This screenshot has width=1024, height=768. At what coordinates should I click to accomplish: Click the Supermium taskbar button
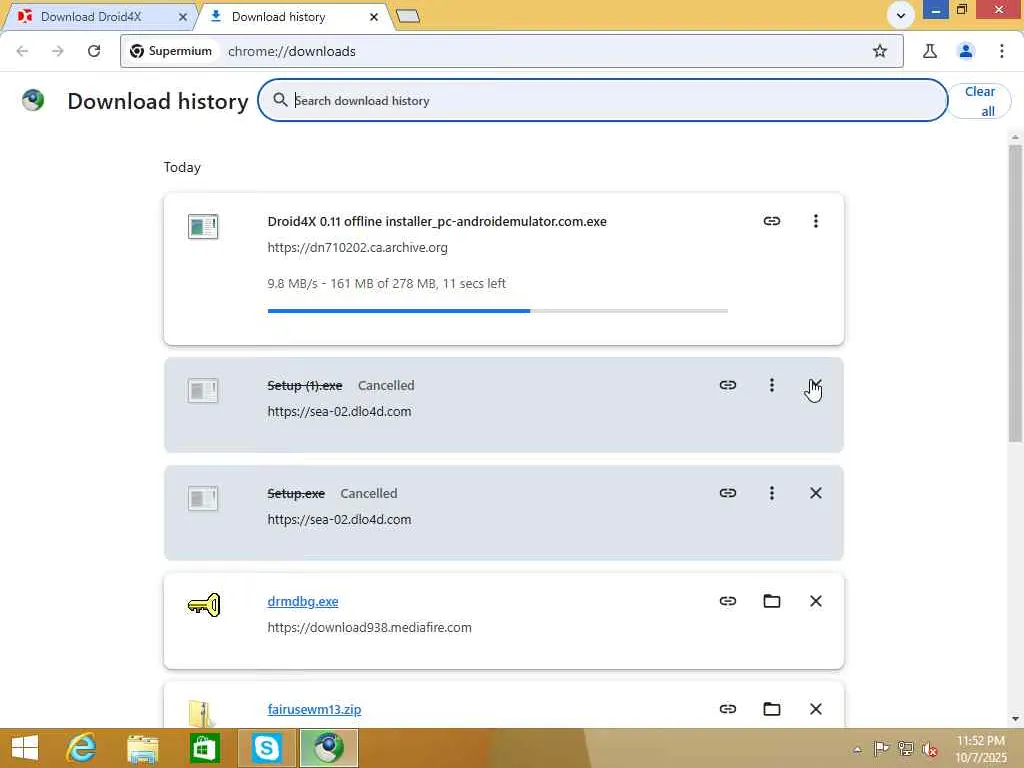coord(328,748)
